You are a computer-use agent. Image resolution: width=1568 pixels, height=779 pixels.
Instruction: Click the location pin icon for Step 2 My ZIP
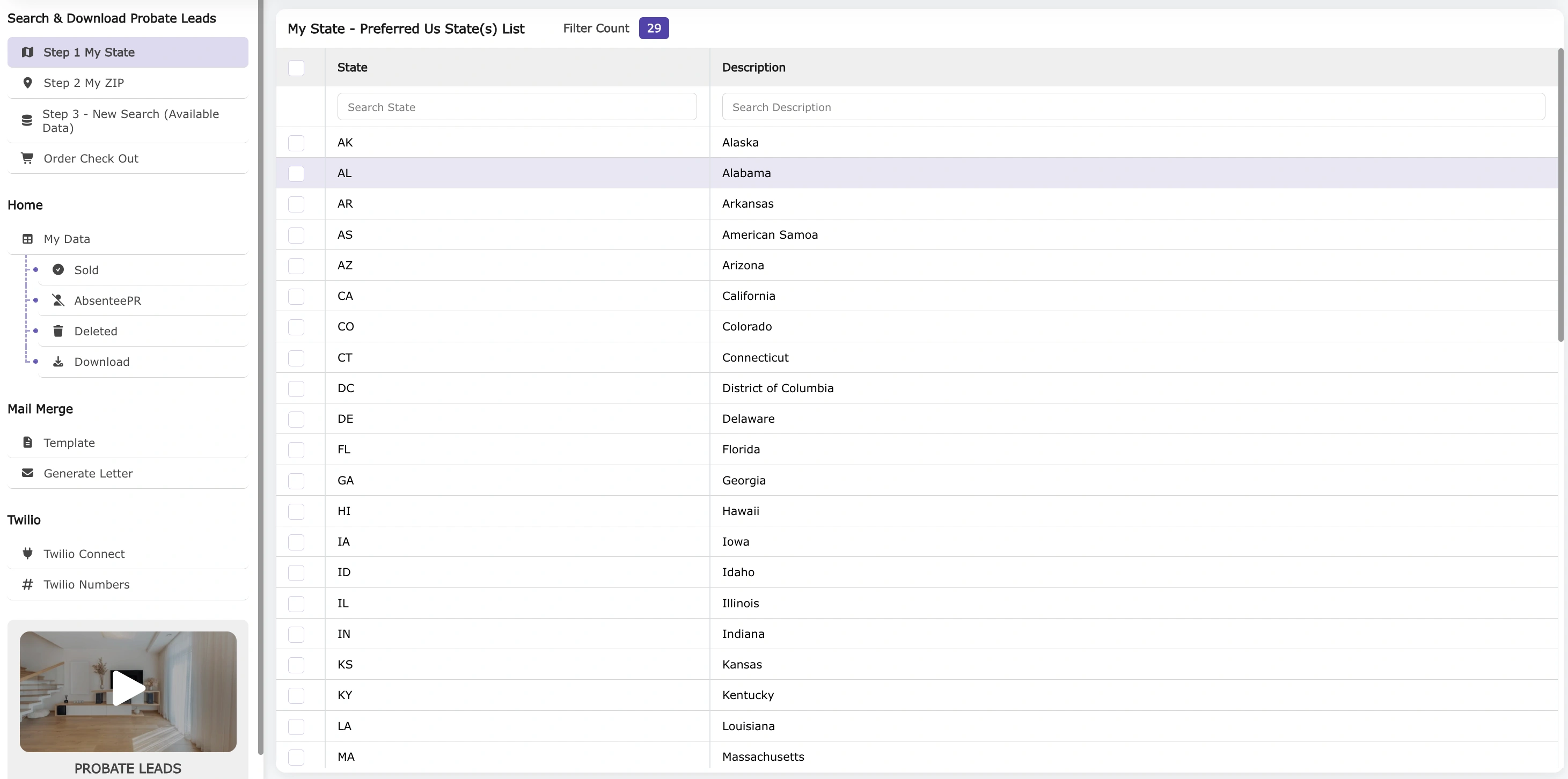pos(27,83)
